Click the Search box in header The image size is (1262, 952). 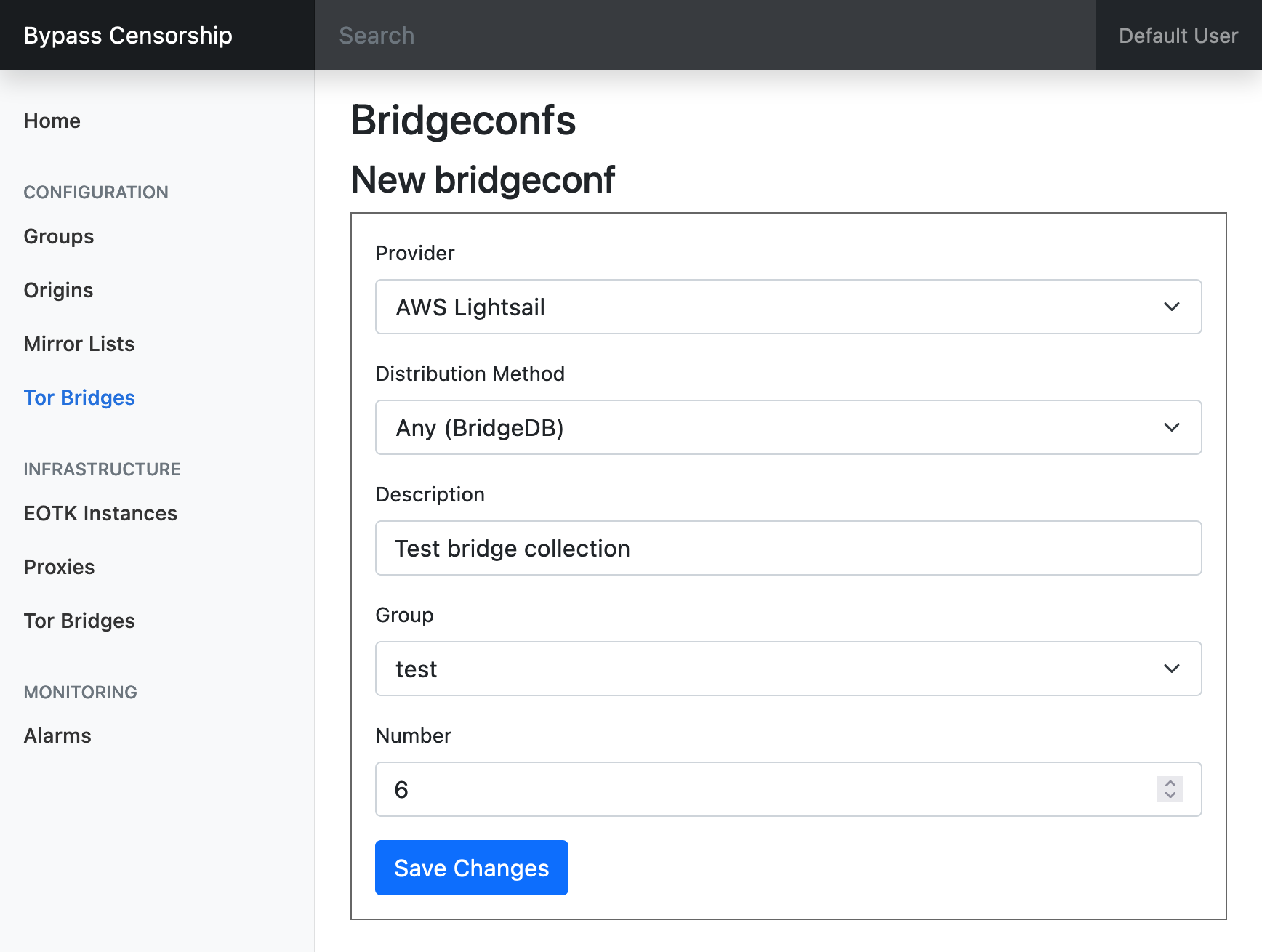704,35
